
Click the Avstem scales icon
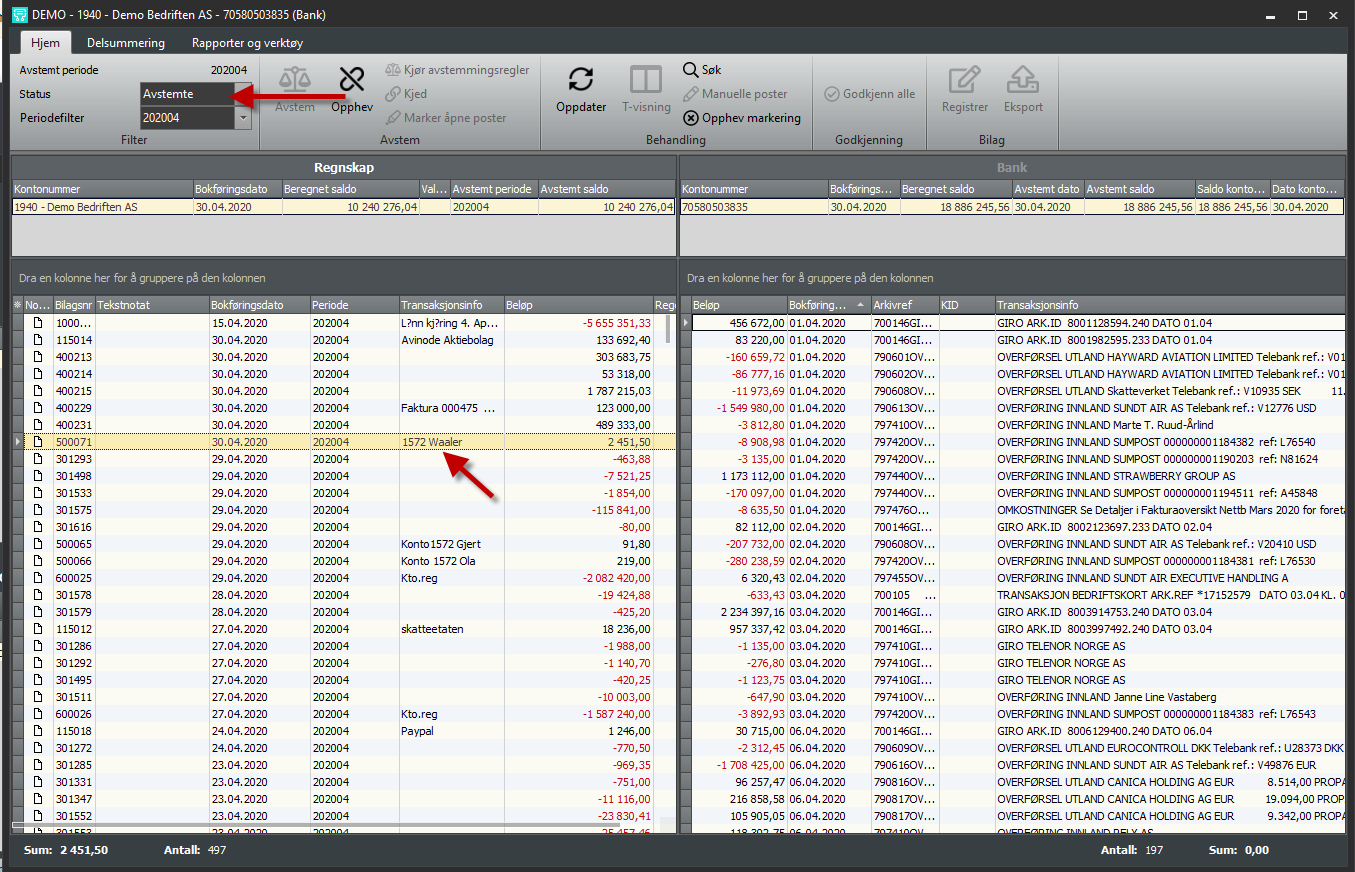click(x=295, y=80)
